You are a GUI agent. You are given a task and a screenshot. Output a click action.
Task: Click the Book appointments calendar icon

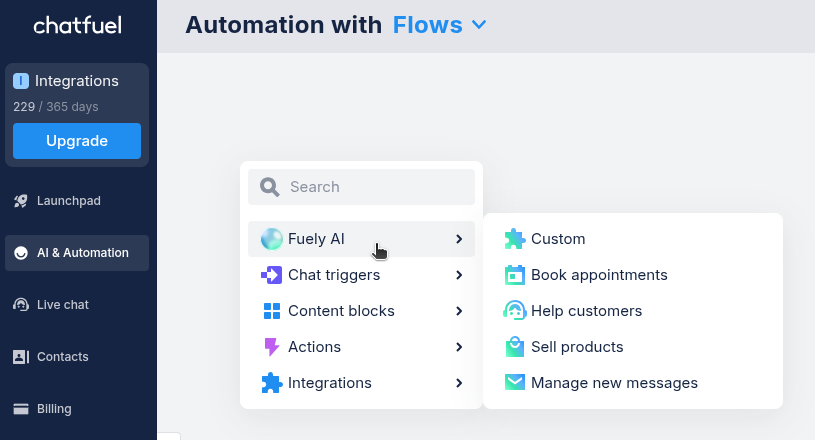click(515, 275)
